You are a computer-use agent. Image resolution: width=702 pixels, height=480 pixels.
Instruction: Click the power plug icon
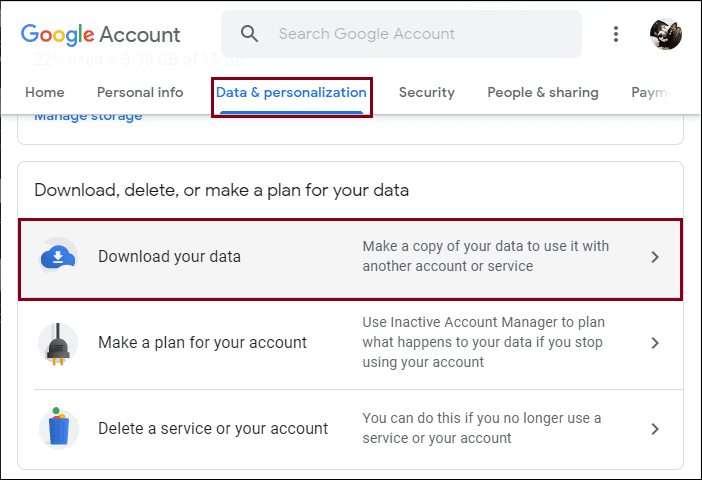pyautogui.click(x=58, y=343)
